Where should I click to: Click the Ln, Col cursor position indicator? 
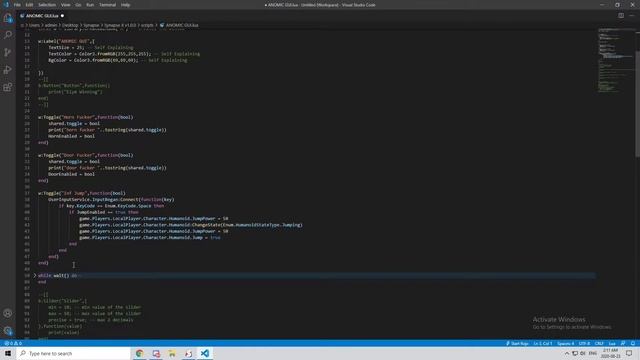543,343
